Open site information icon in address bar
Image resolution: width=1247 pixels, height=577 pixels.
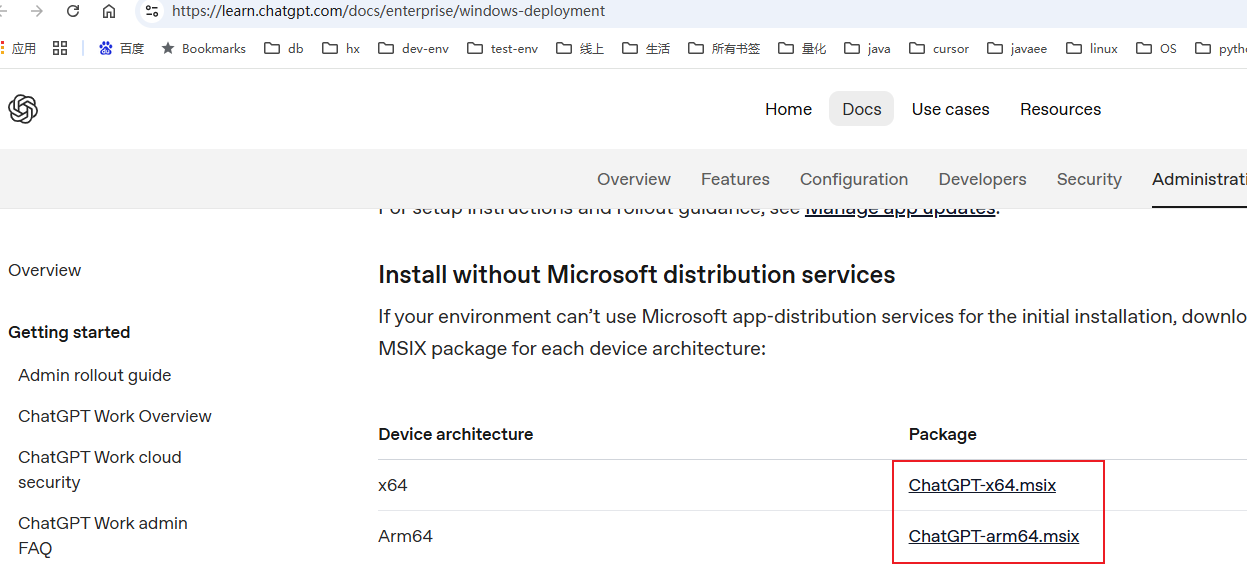coord(152,11)
